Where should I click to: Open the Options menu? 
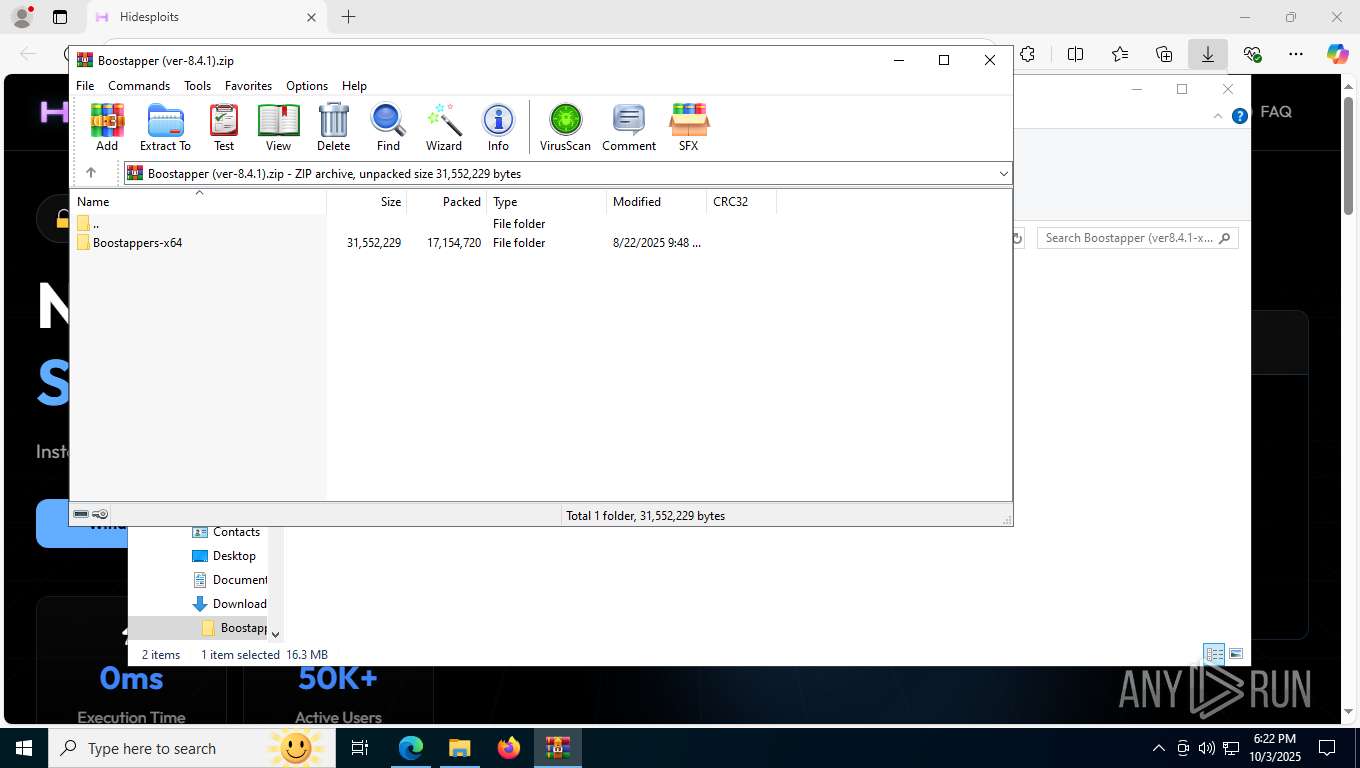click(x=307, y=86)
